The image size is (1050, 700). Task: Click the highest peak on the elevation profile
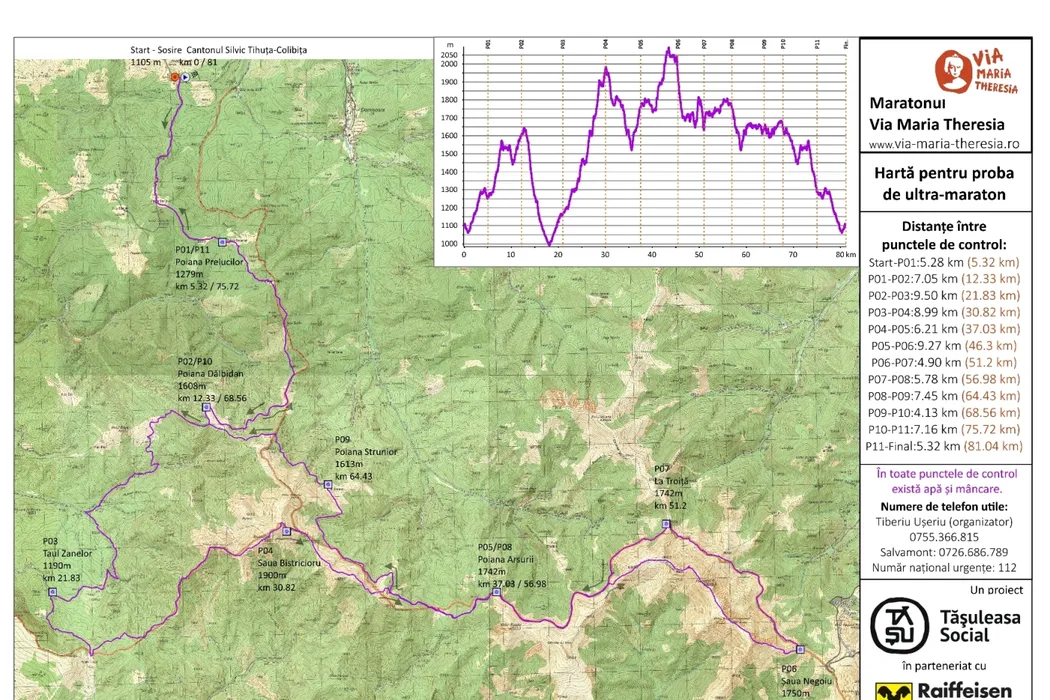(x=669, y=48)
